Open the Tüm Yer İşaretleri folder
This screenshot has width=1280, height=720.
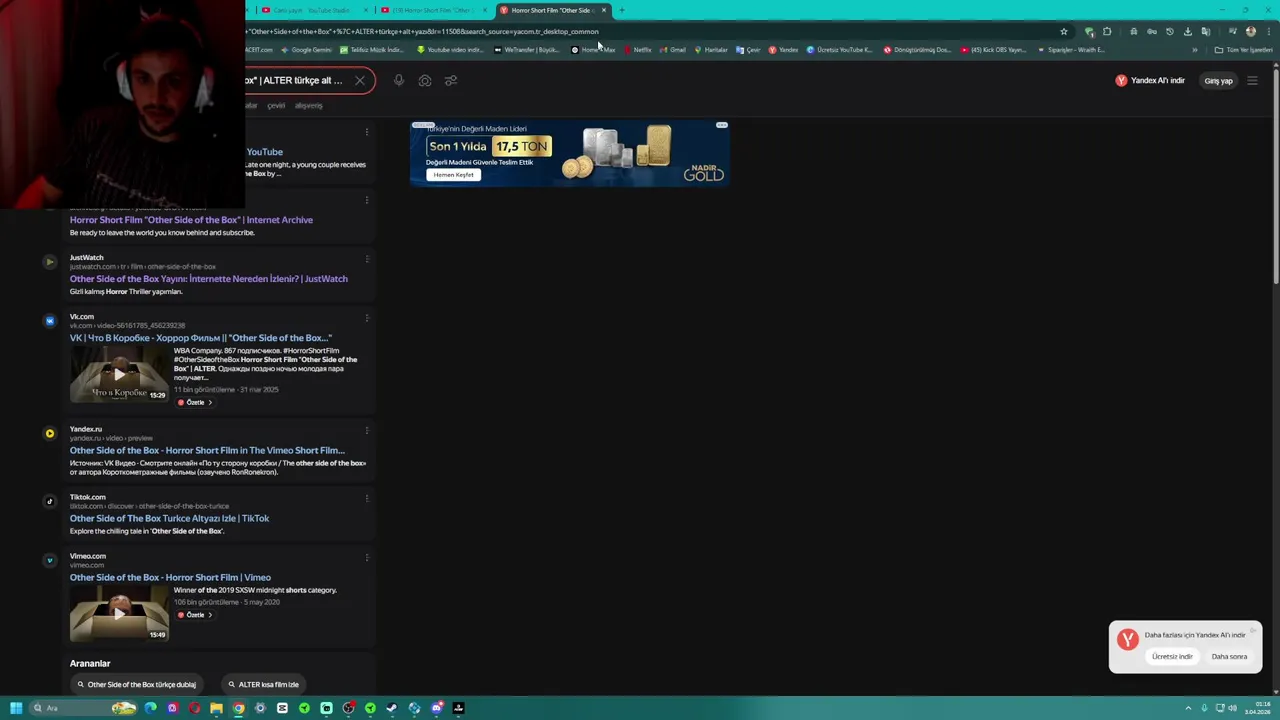tap(1244, 50)
